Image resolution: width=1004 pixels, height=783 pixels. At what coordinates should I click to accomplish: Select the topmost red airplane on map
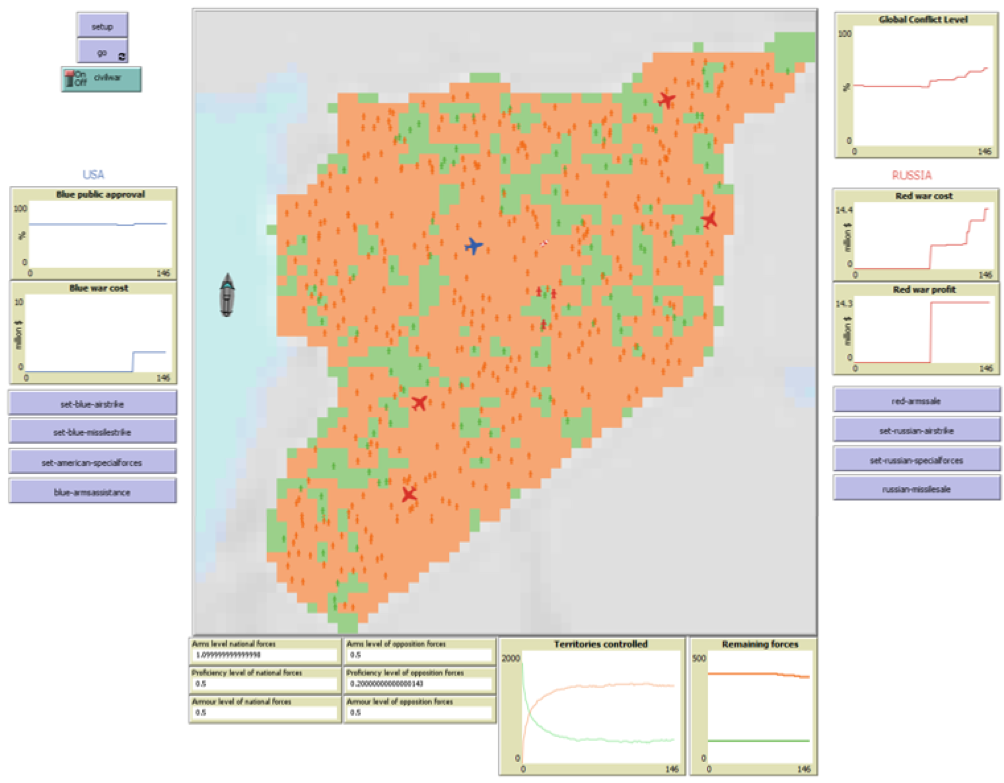[666, 99]
